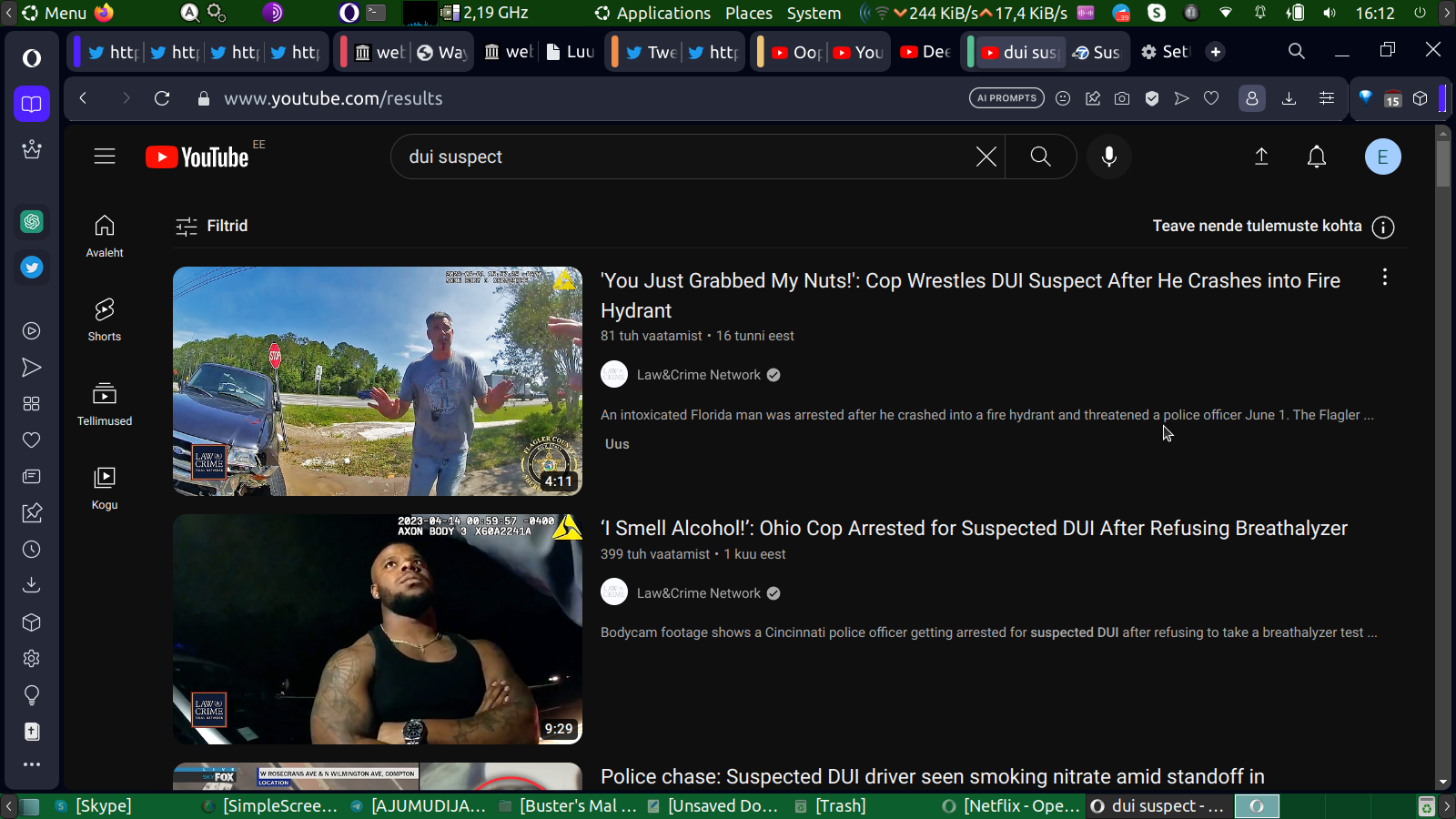Image resolution: width=1456 pixels, height=819 pixels.
Task: Open History clock icon in Opera sidebar
Action: (x=32, y=550)
